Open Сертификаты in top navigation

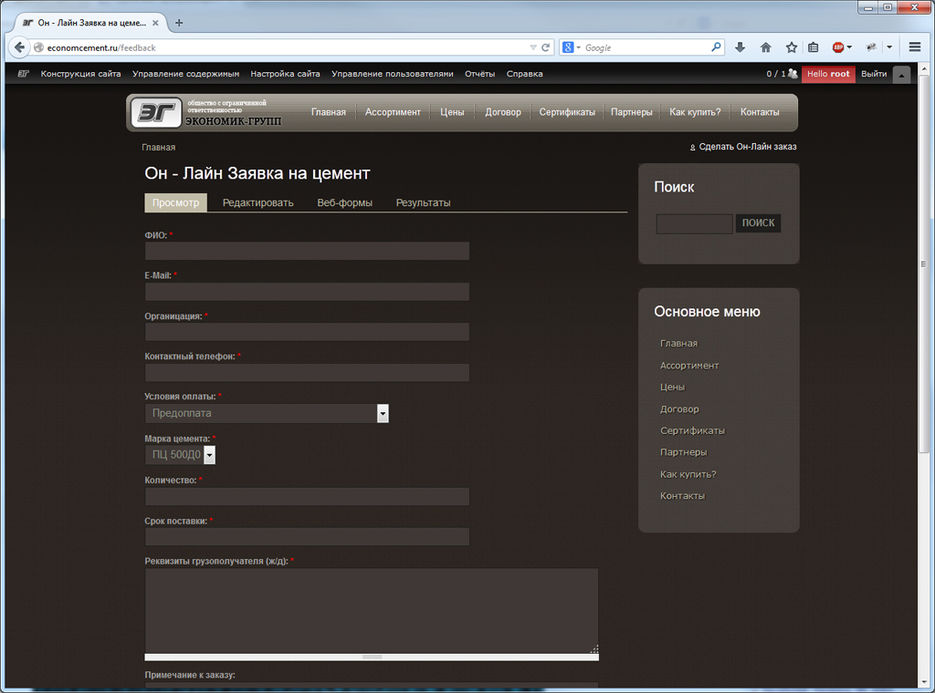[x=567, y=112]
